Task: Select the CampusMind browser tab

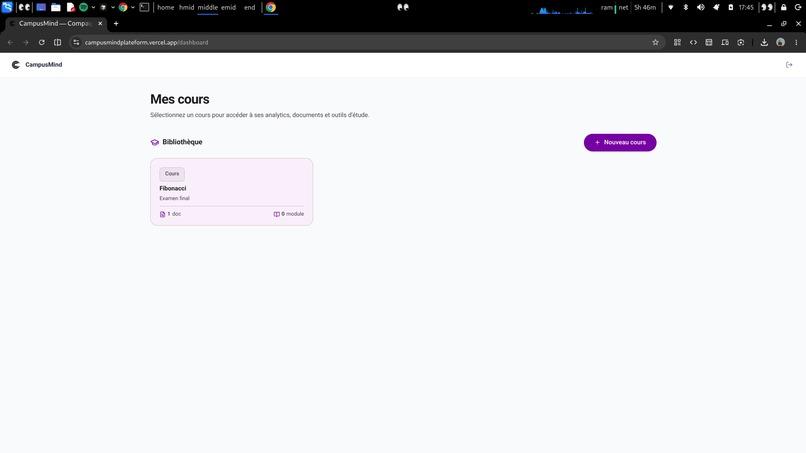Action: click(x=55, y=24)
